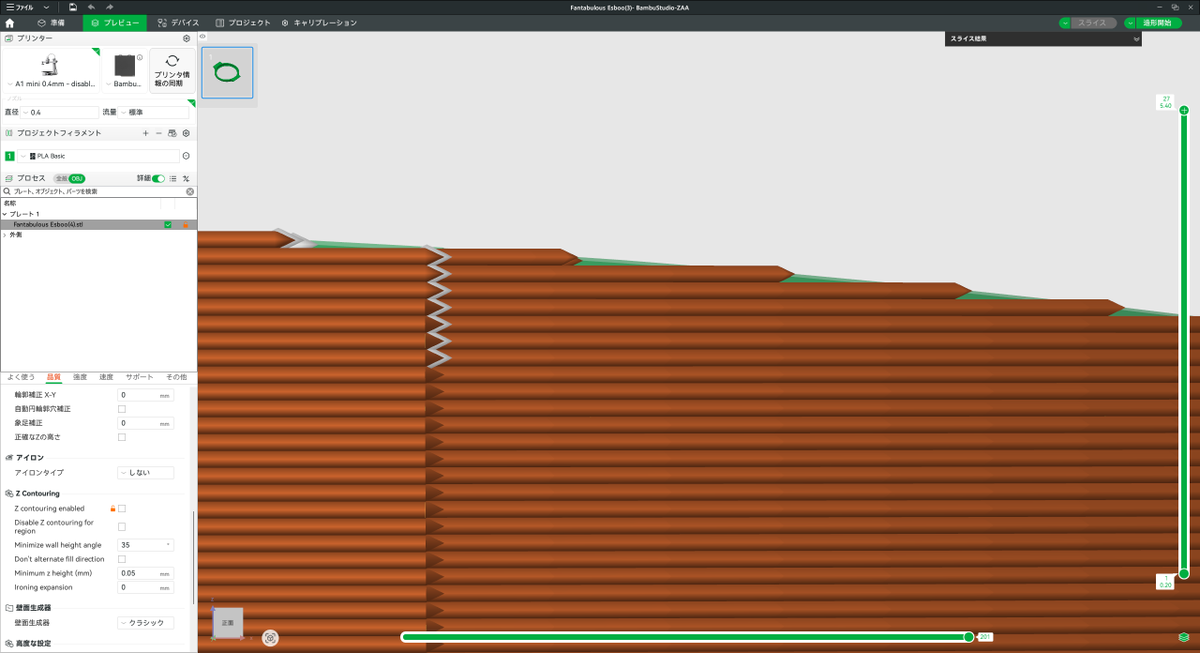Open the その他 settings tab
The image size is (1200, 653).
pos(176,377)
